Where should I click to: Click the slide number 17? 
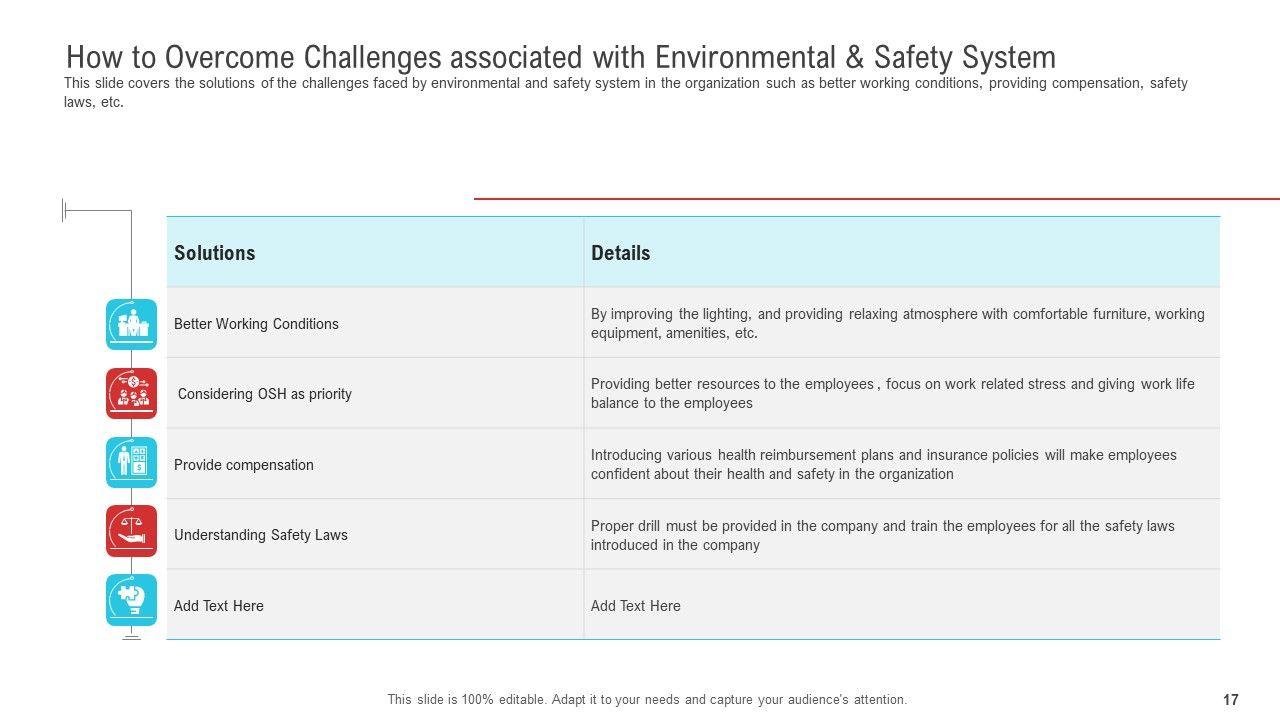tap(1231, 700)
